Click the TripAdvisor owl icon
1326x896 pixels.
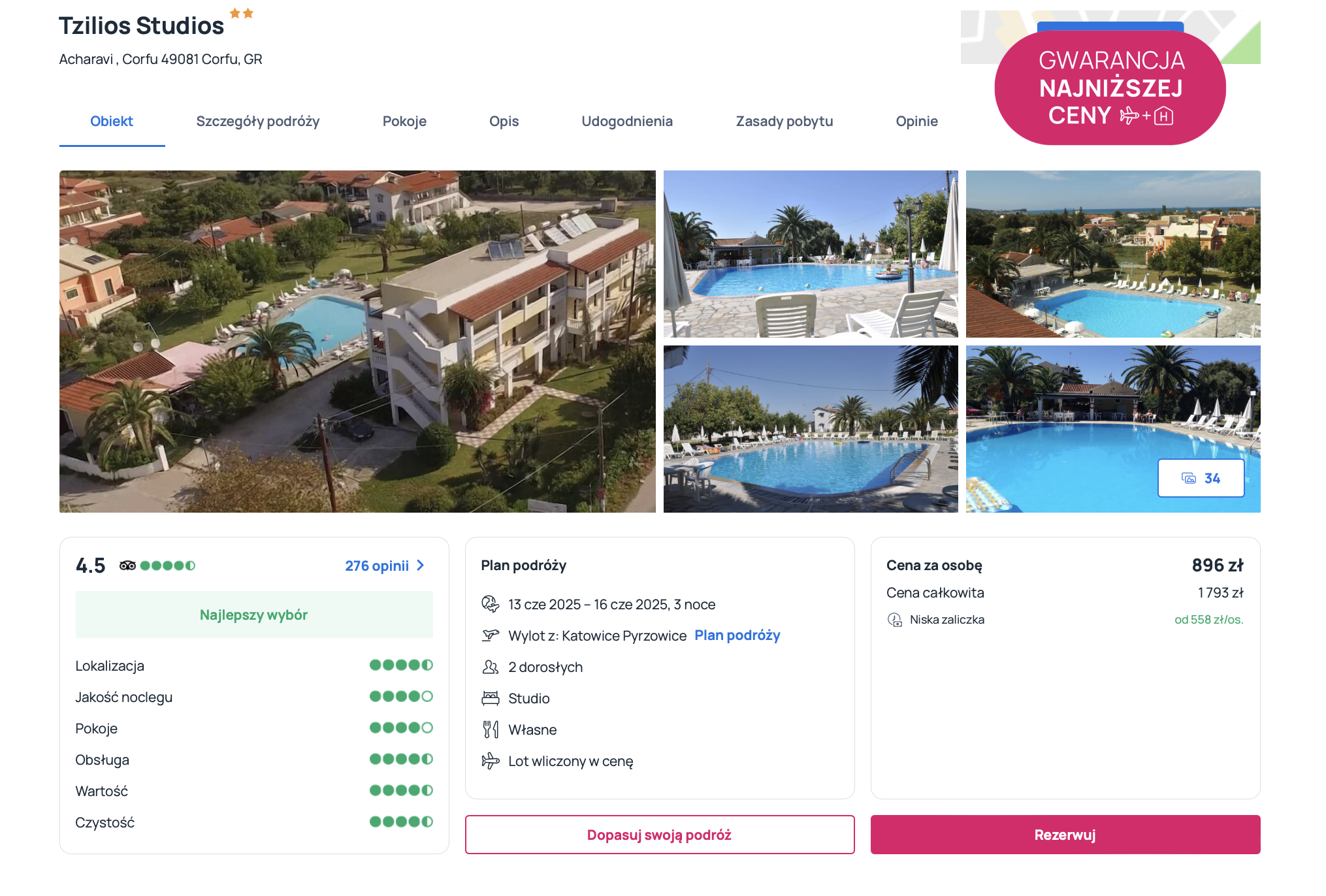[x=127, y=566]
